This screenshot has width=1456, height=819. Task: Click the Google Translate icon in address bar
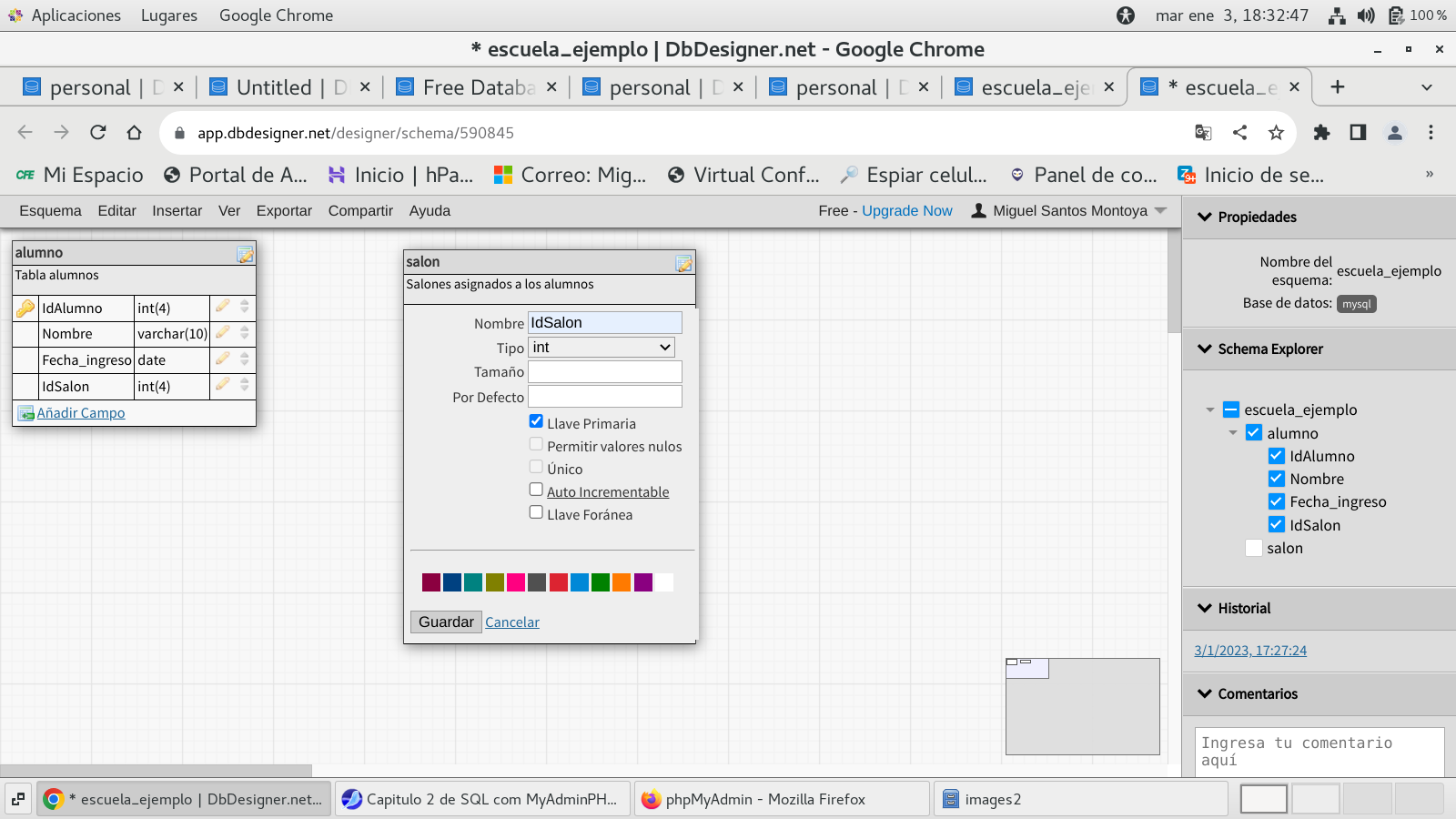1203,133
